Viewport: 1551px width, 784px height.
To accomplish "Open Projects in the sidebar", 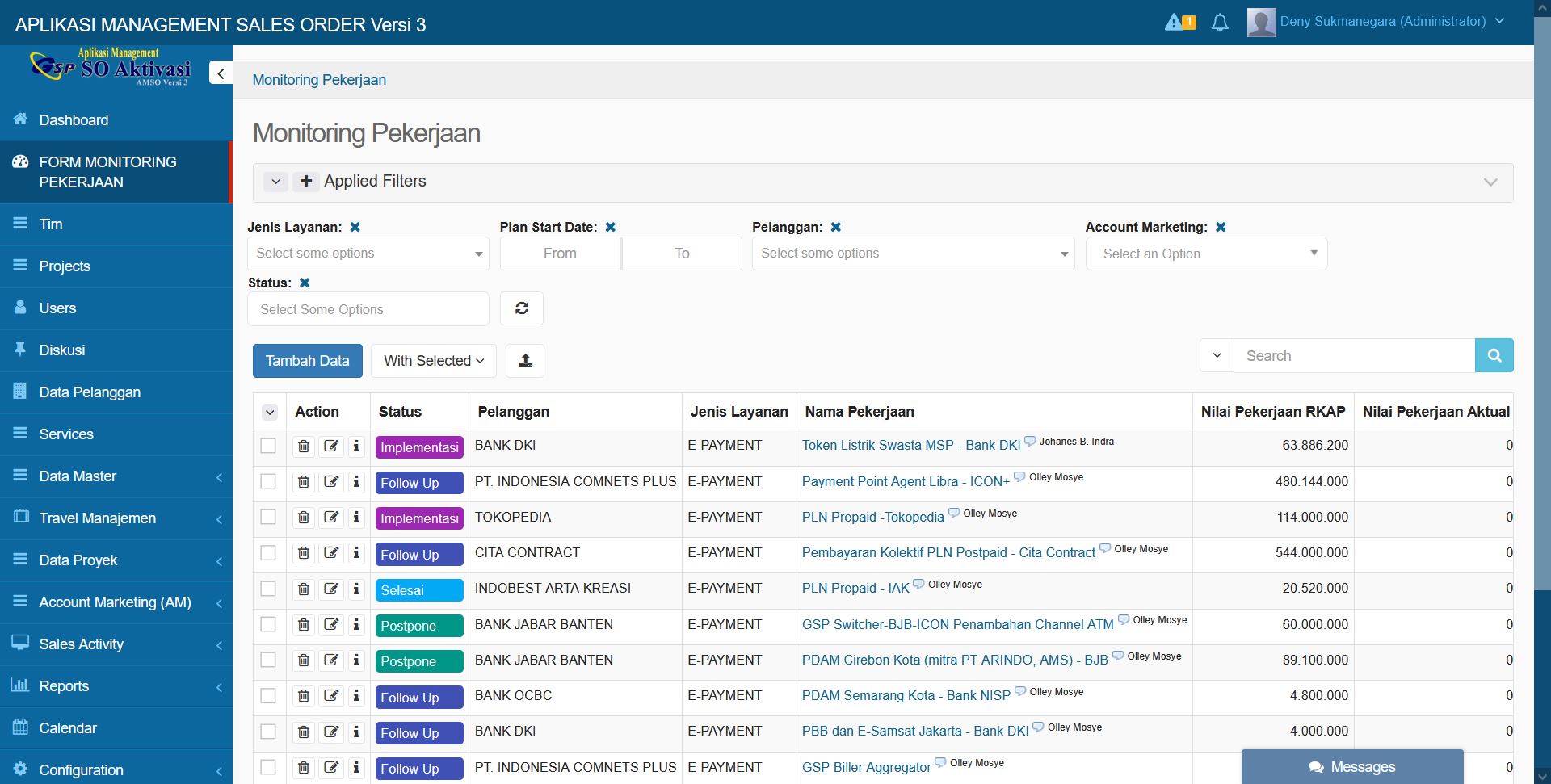I will [116, 266].
